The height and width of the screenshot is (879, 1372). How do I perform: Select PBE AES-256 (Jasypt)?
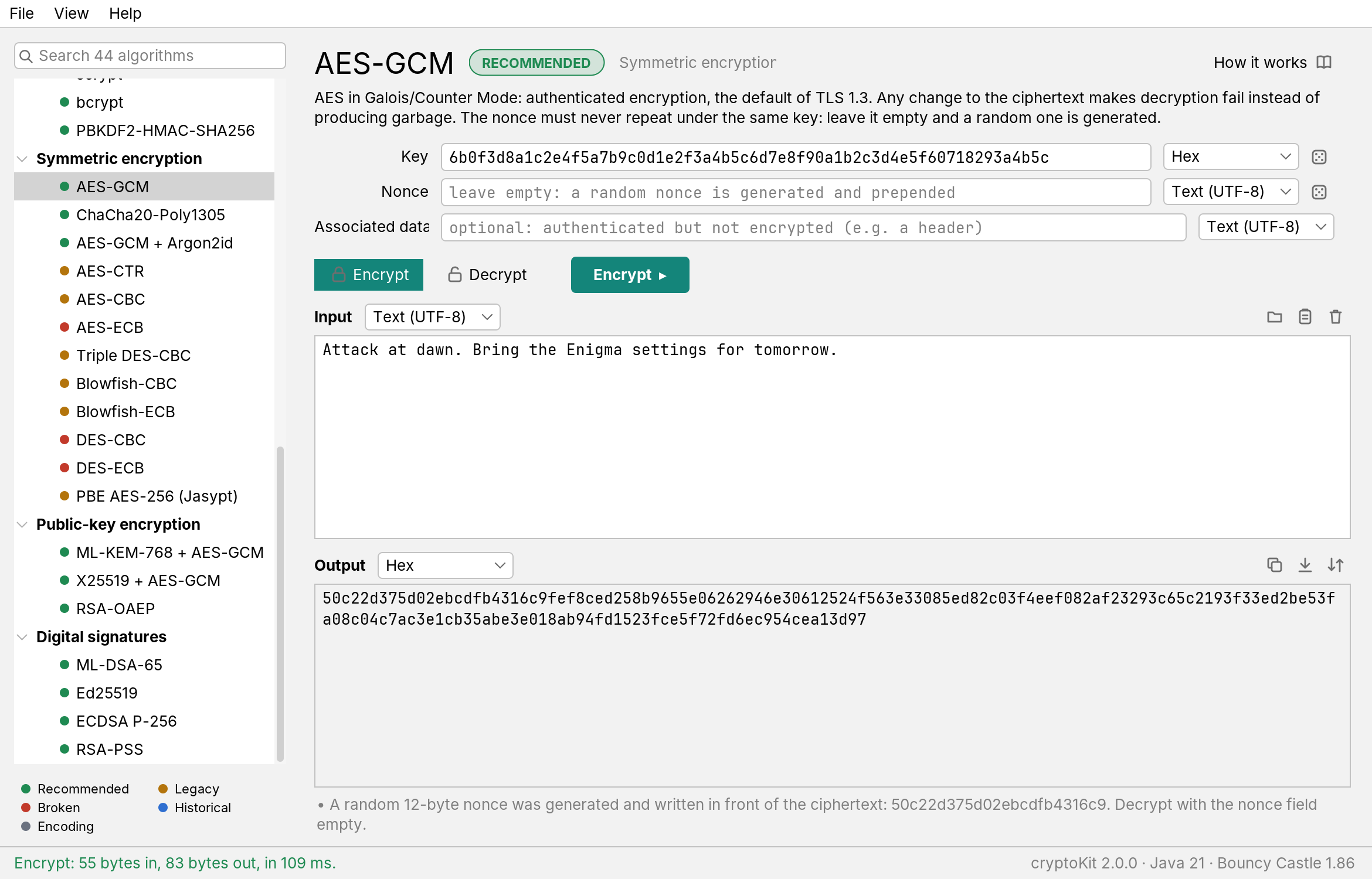(x=144, y=496)
